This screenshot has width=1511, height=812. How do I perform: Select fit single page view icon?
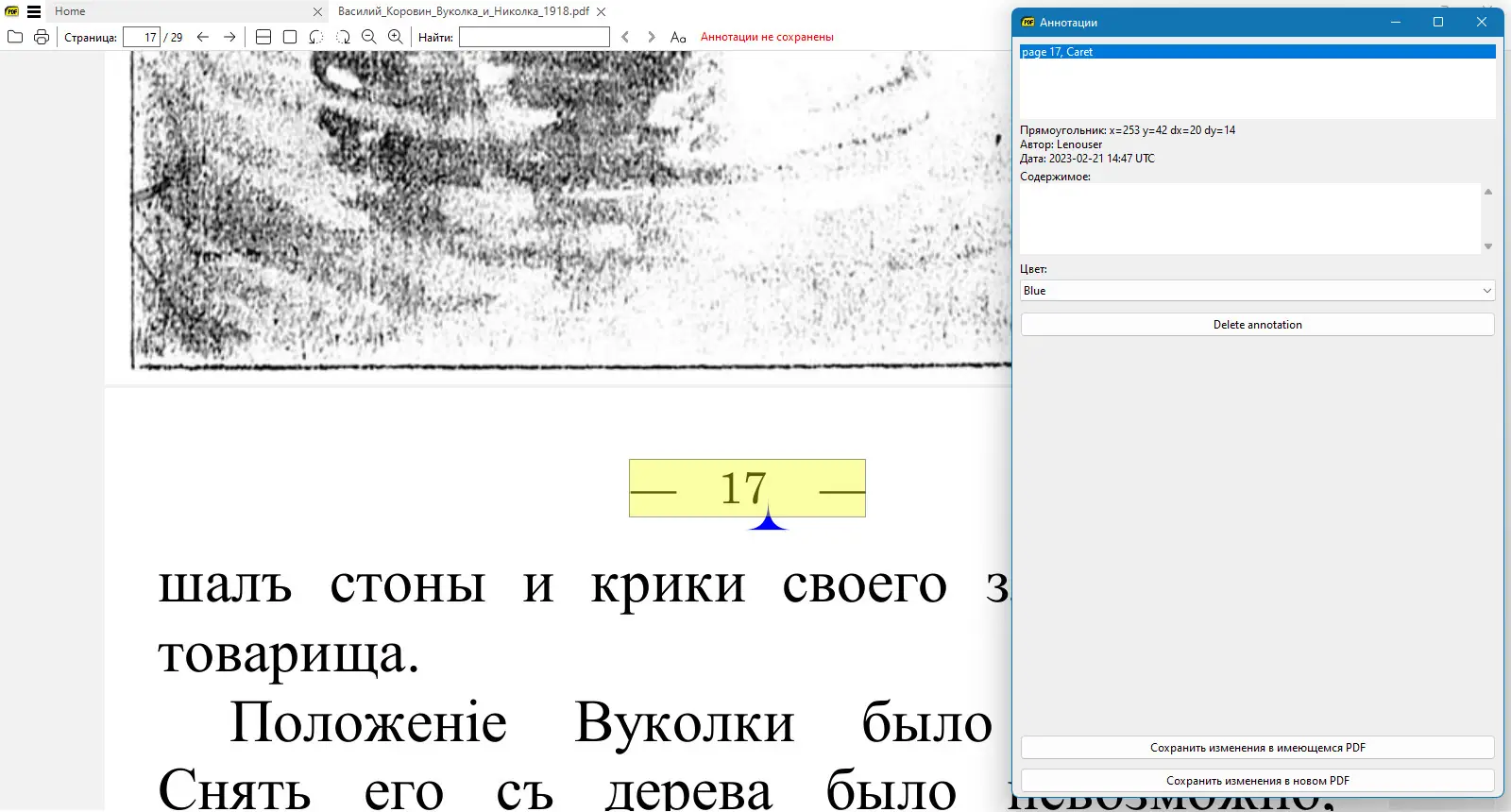[x=290, y=37]
